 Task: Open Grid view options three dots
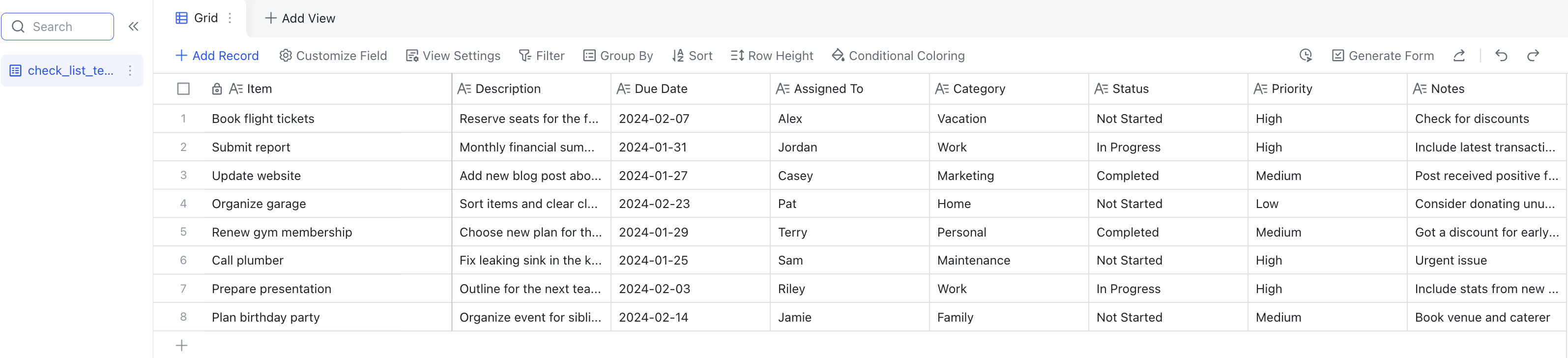pos(230,18)
